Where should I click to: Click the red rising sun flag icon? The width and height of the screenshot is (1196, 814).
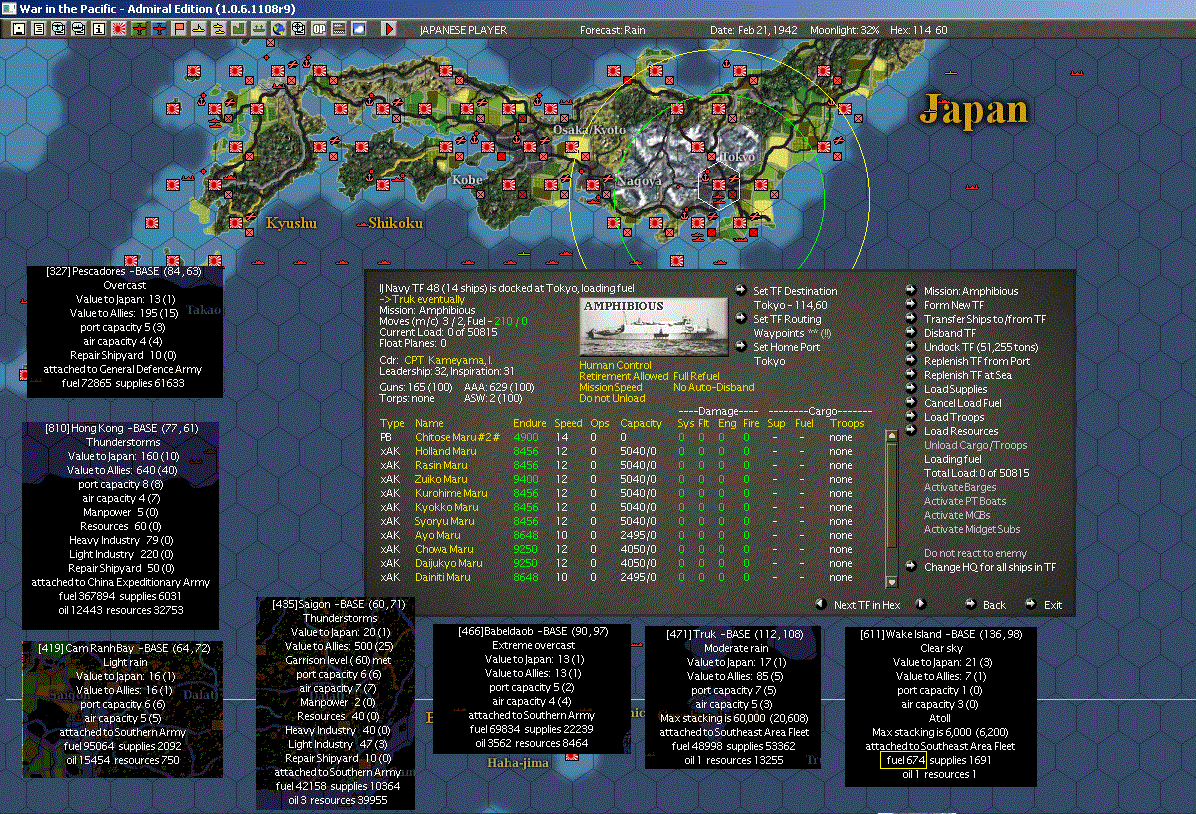click(118, 29)
